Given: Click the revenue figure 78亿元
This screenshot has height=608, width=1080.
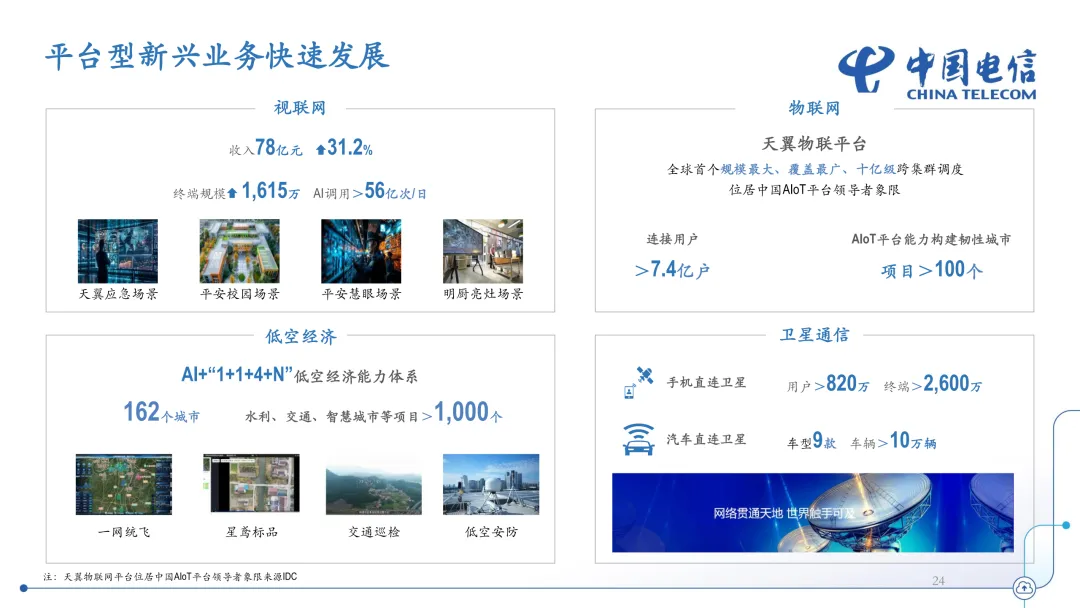Looking at the screenshot, I should coord(278,147).
